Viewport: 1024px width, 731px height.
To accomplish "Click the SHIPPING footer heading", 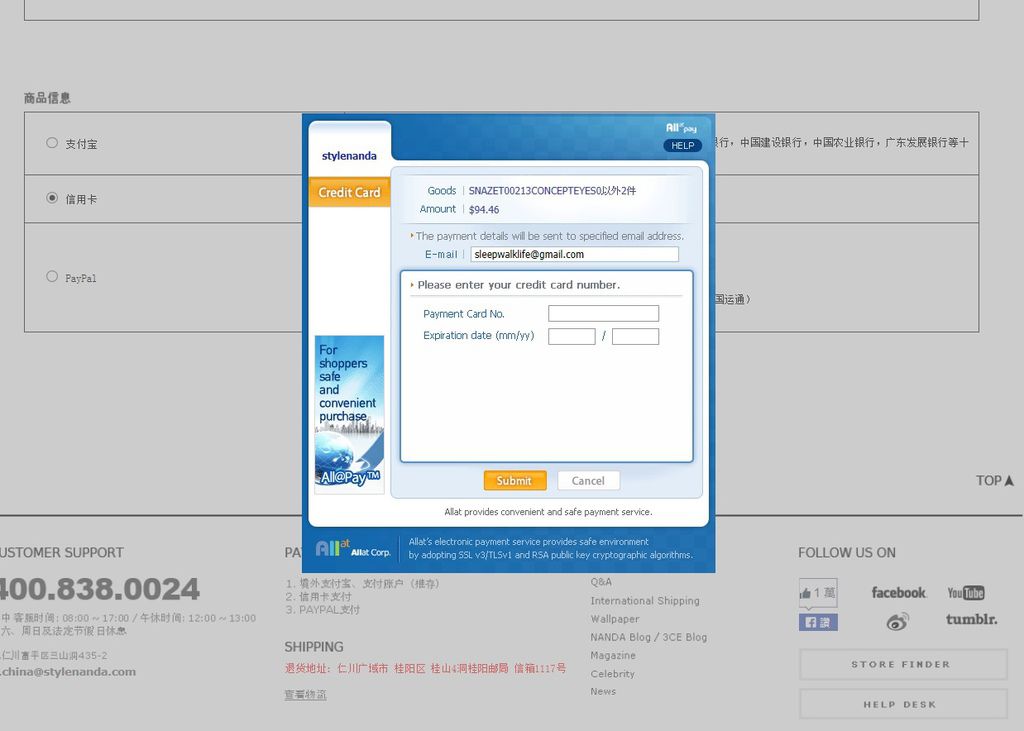I will (313, 647).
